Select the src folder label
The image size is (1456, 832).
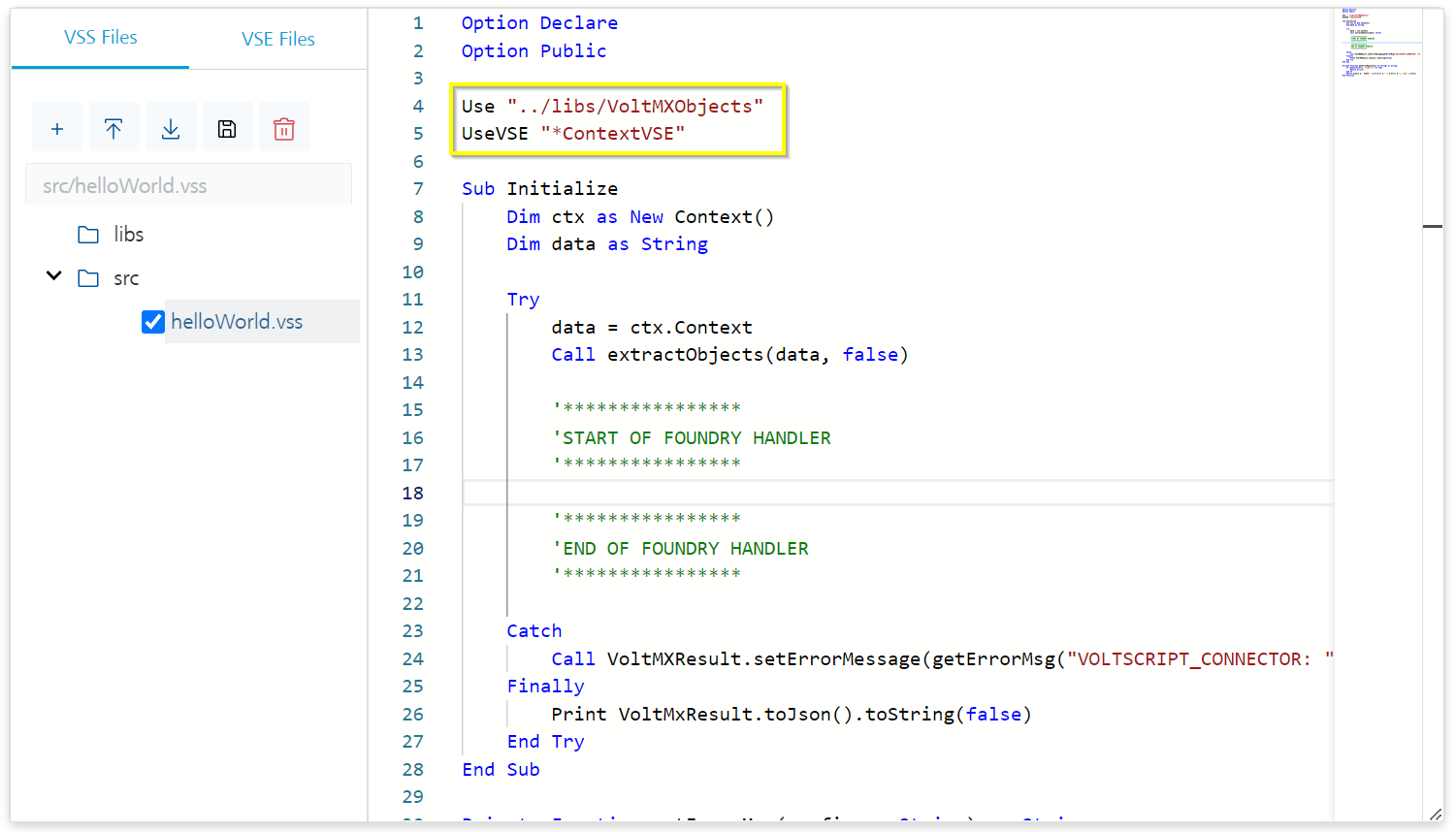pos(126,278)
